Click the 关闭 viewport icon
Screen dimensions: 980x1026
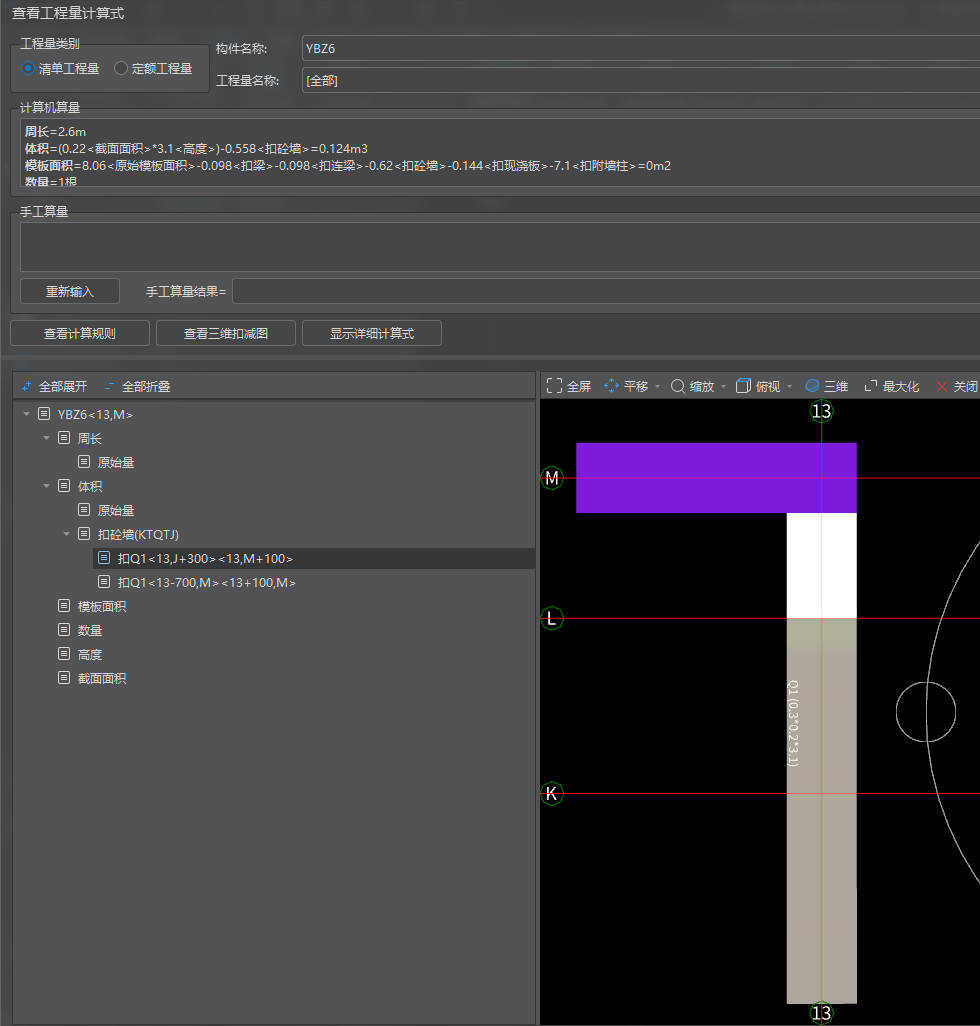[941, 386]
